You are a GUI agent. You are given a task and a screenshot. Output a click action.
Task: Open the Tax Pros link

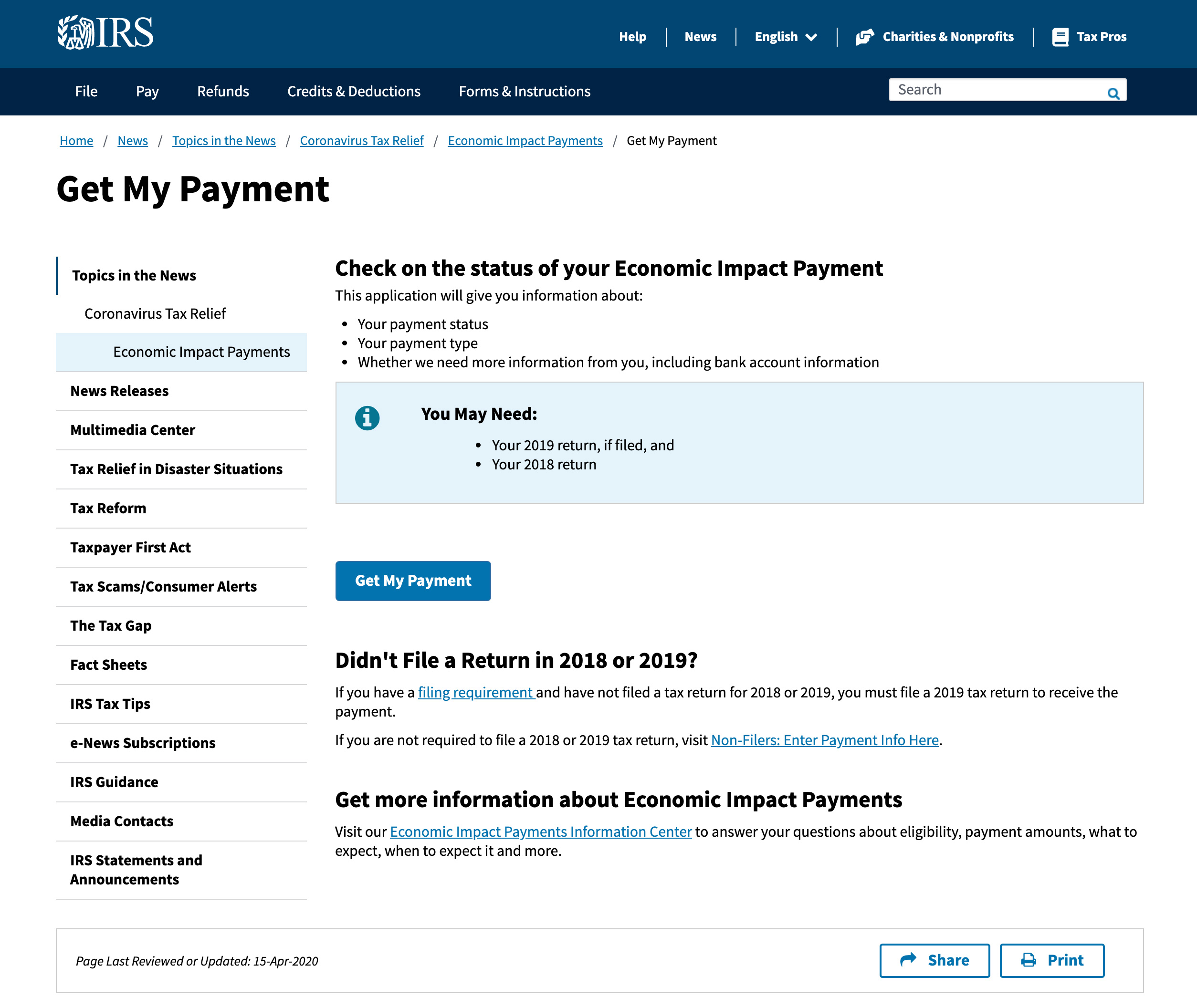tap(1101, 37)
